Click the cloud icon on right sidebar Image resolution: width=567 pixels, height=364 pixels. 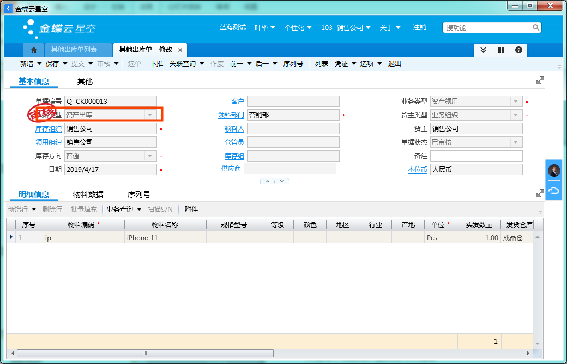(x=554, y=190)
